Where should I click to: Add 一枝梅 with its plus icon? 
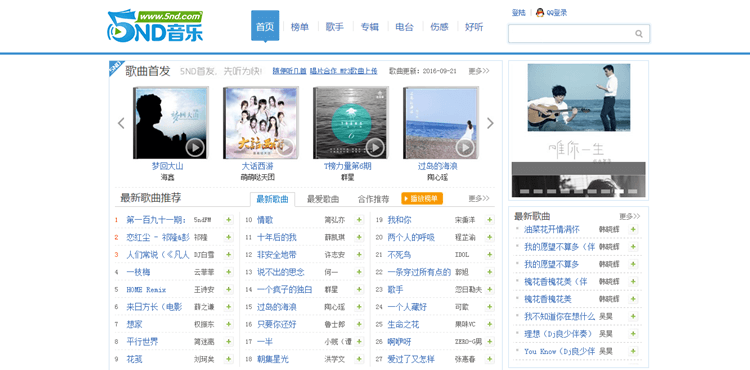[x=229, y=272]
